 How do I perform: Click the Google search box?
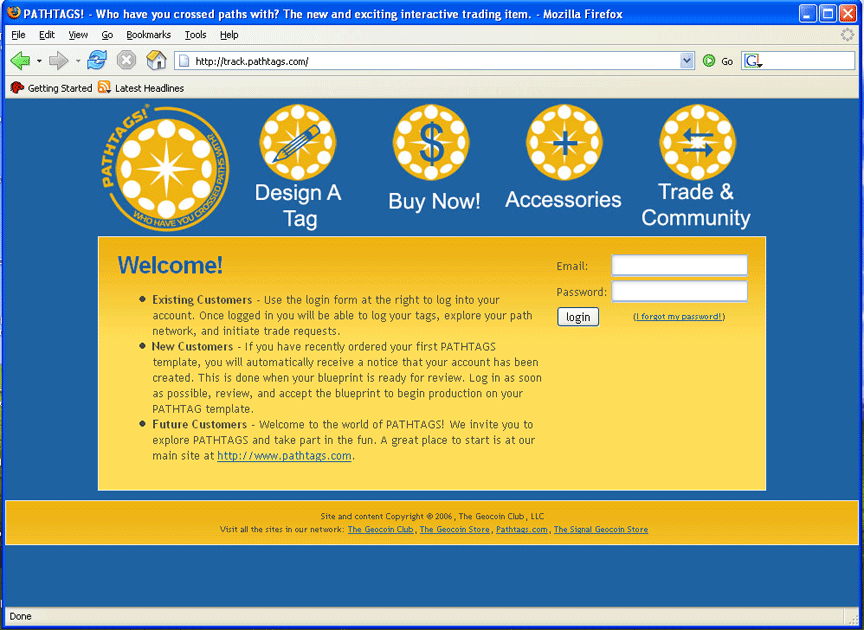[798, 61]
